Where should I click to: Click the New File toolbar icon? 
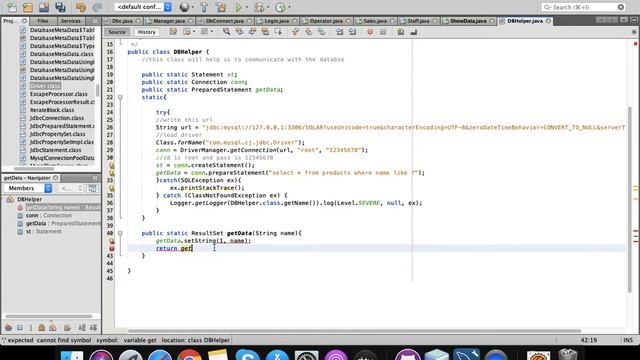point(12,7)
